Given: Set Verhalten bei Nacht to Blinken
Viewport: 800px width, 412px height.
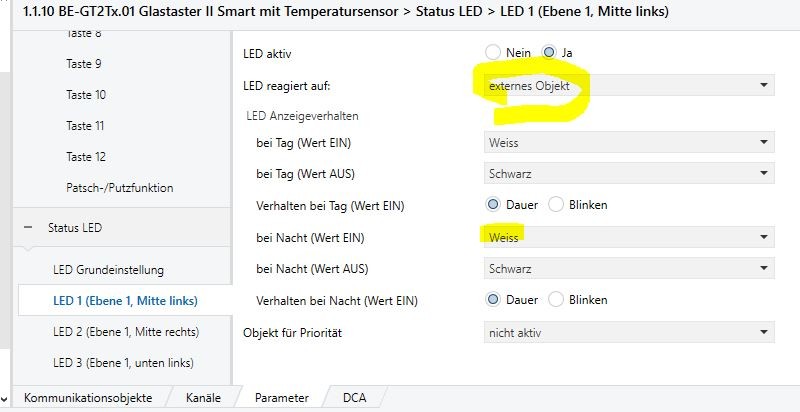Looking at the screenshot, I should pyautogui.click(x=556, y=300).
